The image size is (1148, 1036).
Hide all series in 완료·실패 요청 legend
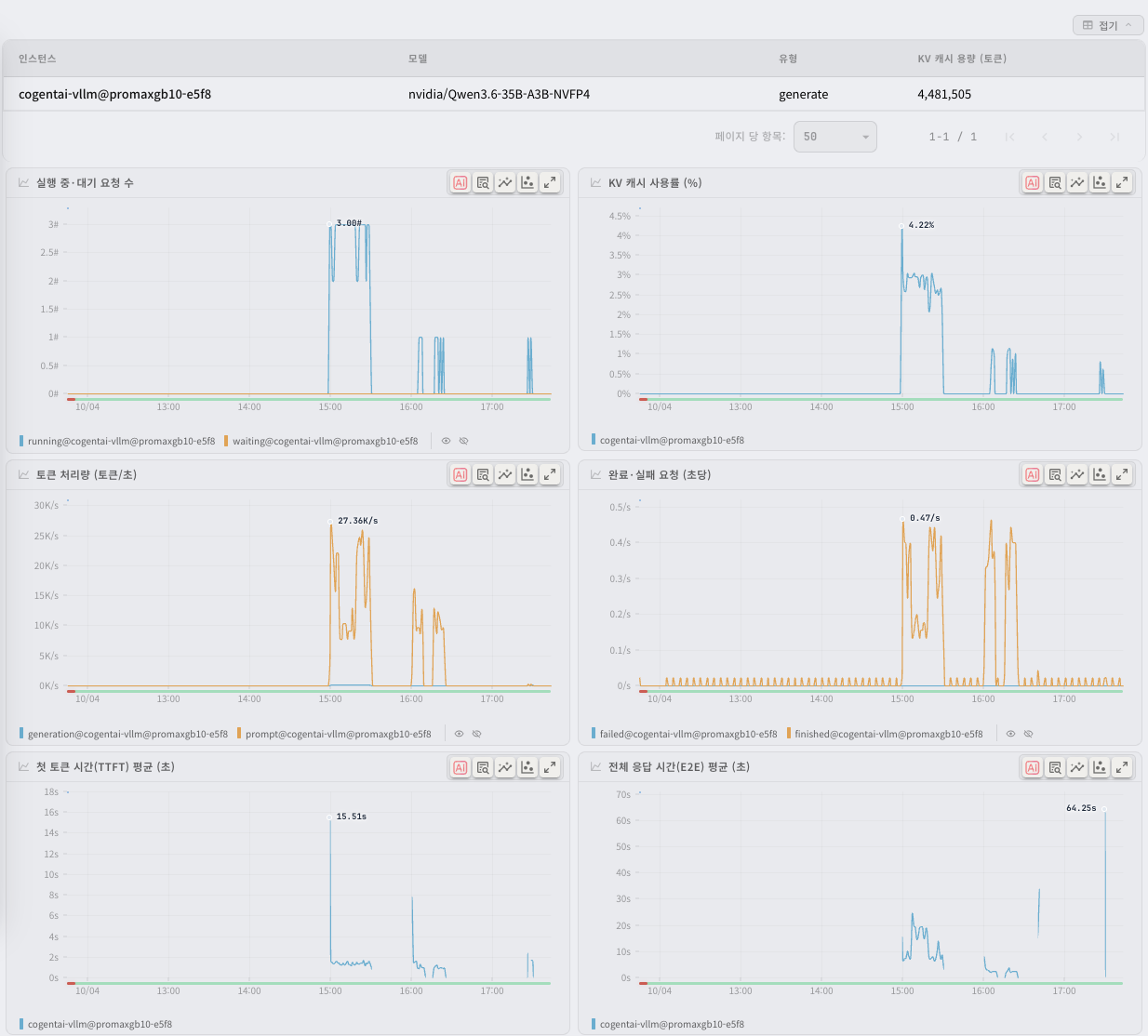pos(1028,734)
